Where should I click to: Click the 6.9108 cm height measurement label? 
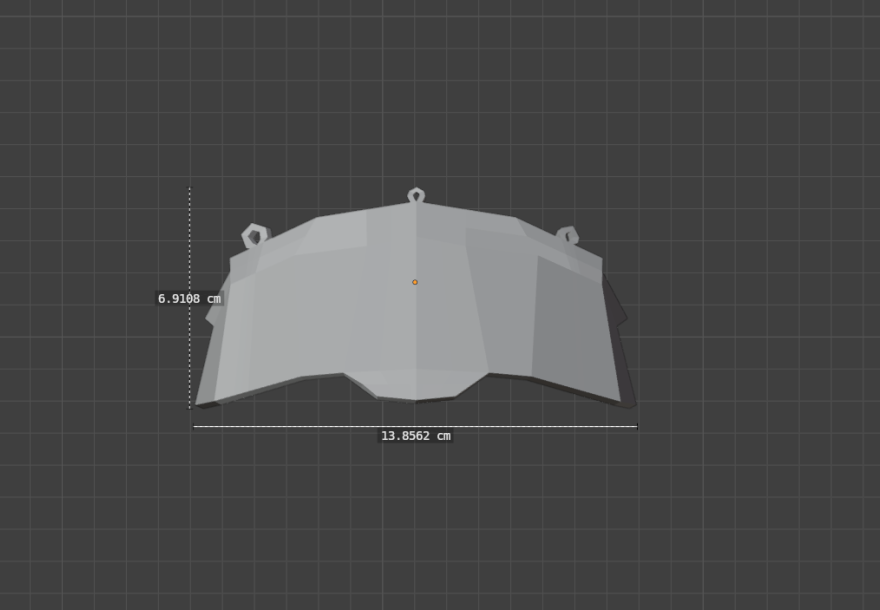[189, 298]
